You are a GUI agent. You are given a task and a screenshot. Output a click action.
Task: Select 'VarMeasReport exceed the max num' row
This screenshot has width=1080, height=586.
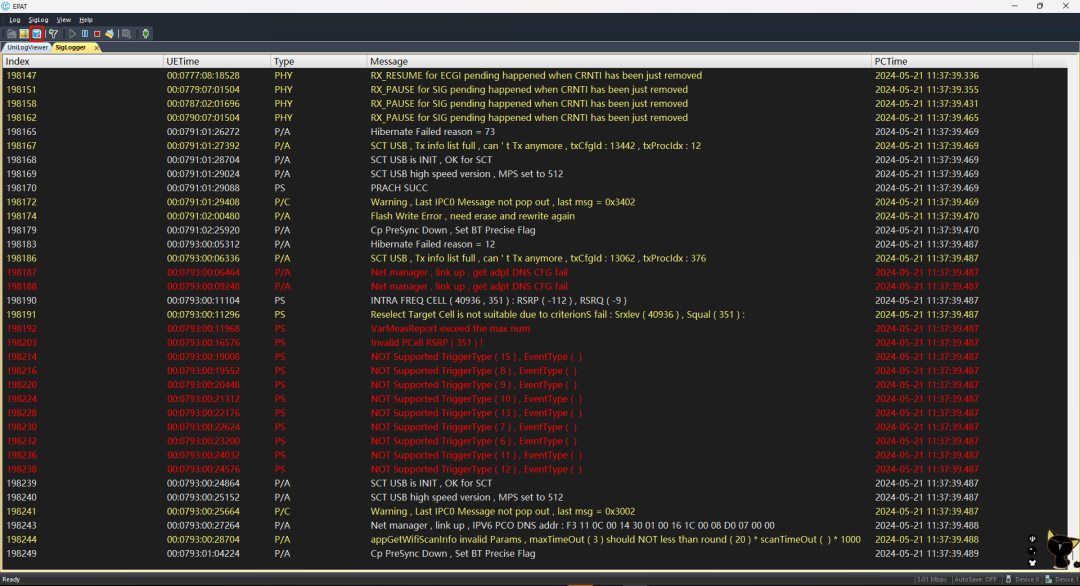[534, 328]
